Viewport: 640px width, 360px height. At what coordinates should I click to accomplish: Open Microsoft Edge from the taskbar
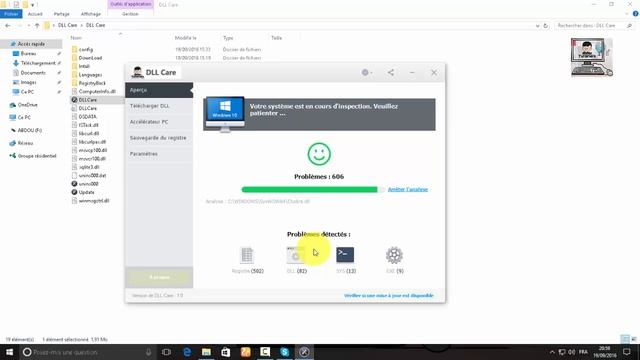click(x=187, y=352)
